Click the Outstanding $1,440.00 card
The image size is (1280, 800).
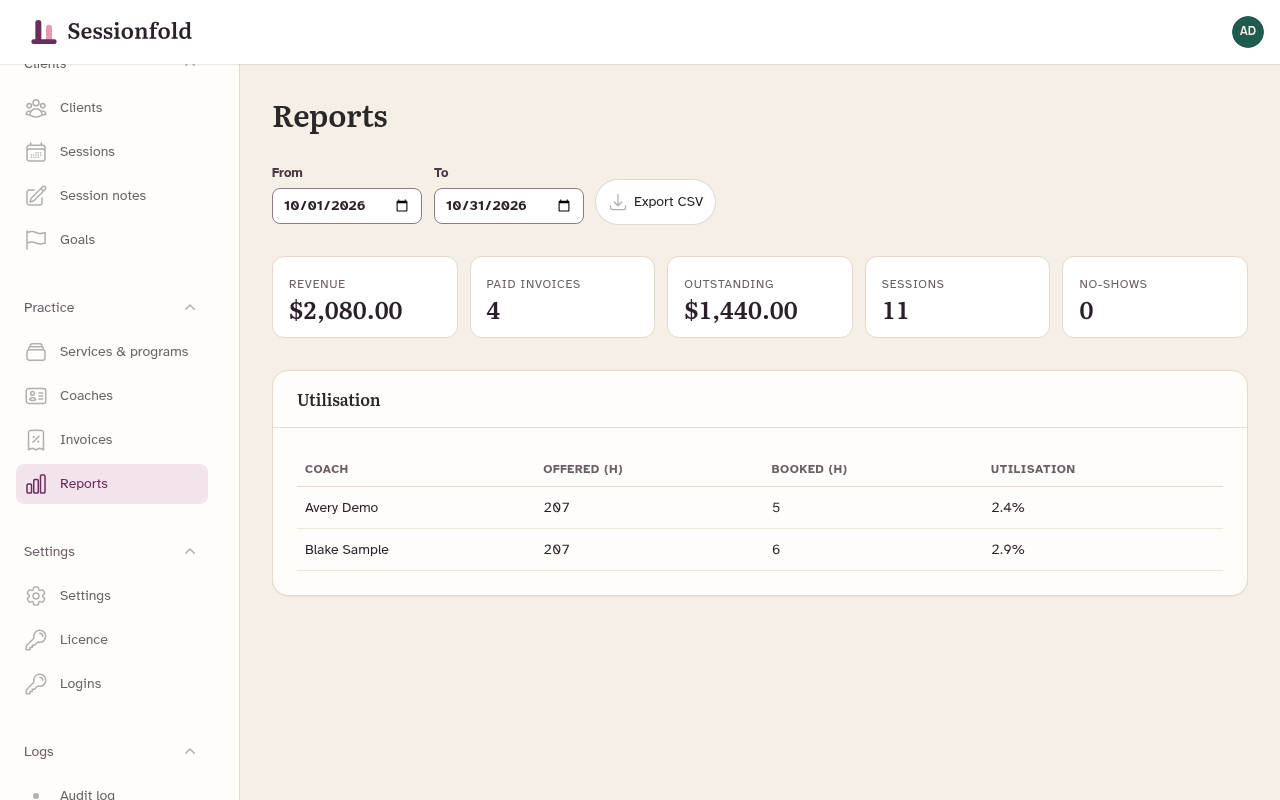760,297
